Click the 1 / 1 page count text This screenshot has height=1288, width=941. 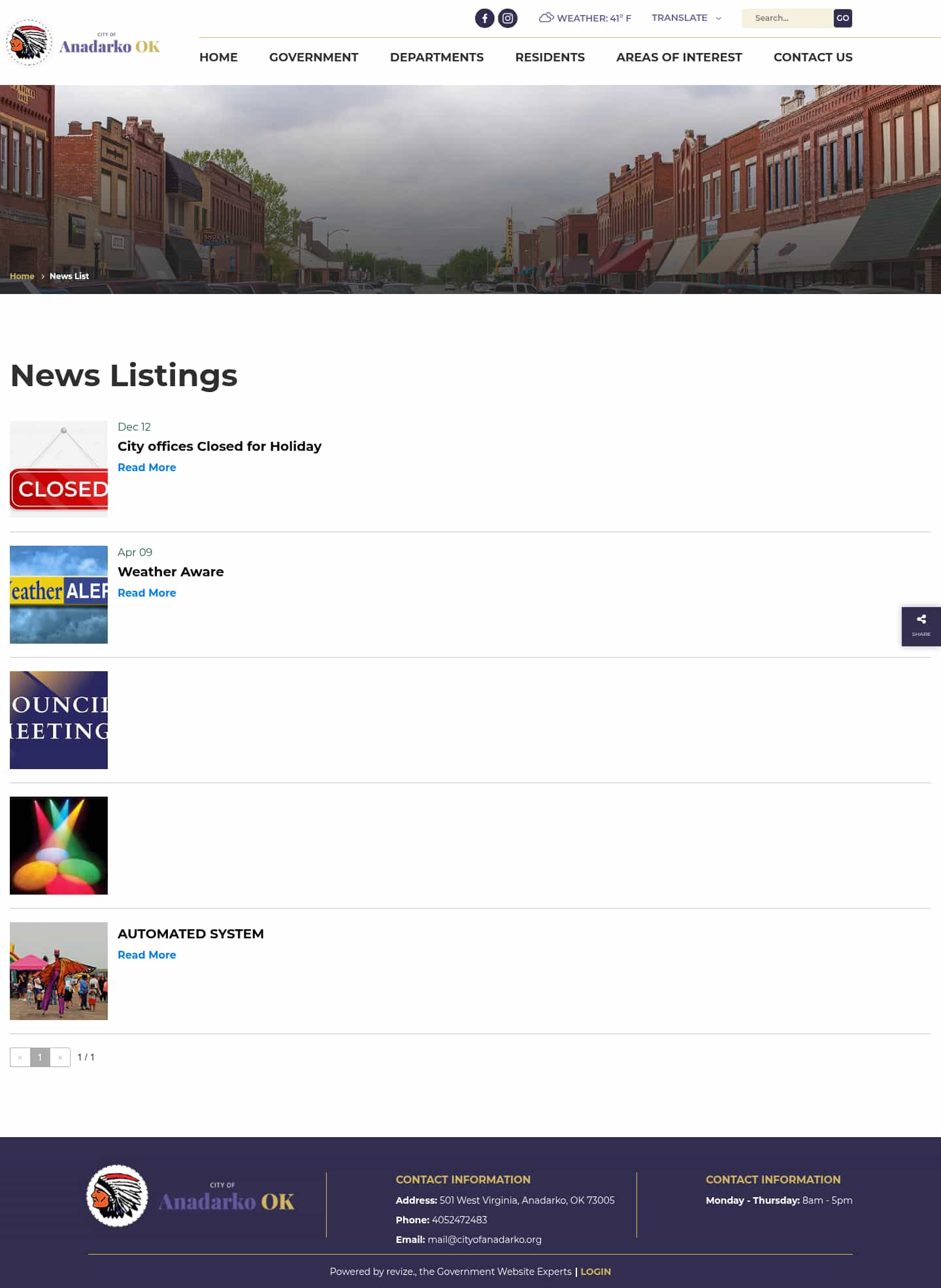[86, 1057]
